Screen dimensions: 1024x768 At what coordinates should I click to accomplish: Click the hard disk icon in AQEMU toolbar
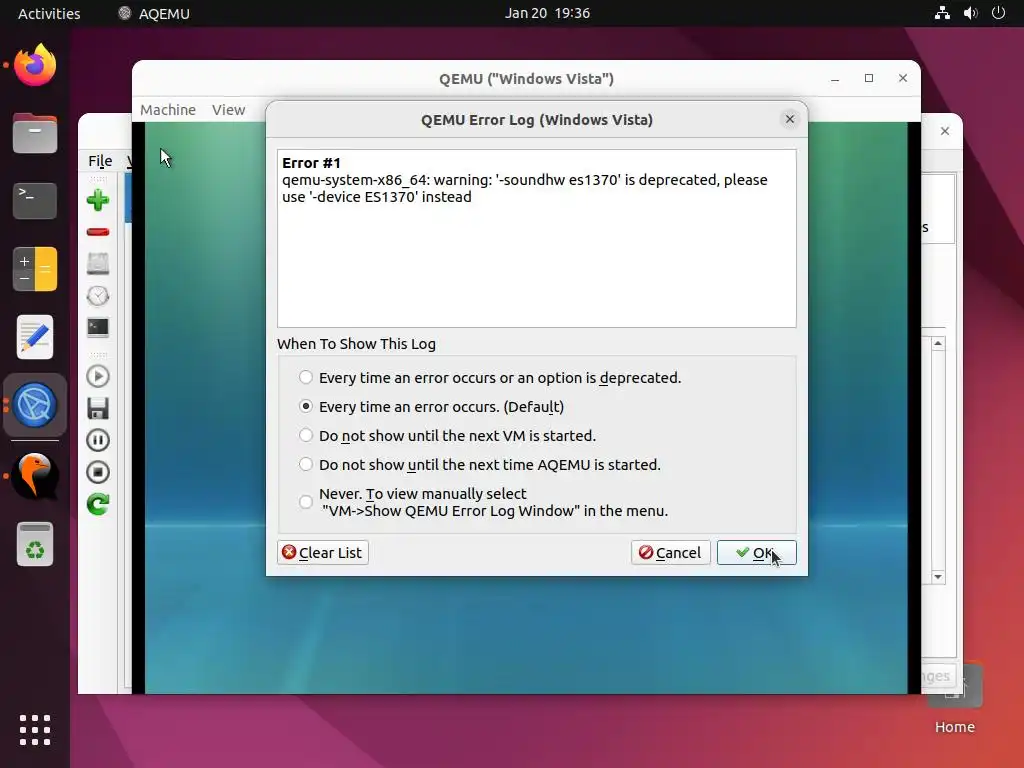(98, 264)
